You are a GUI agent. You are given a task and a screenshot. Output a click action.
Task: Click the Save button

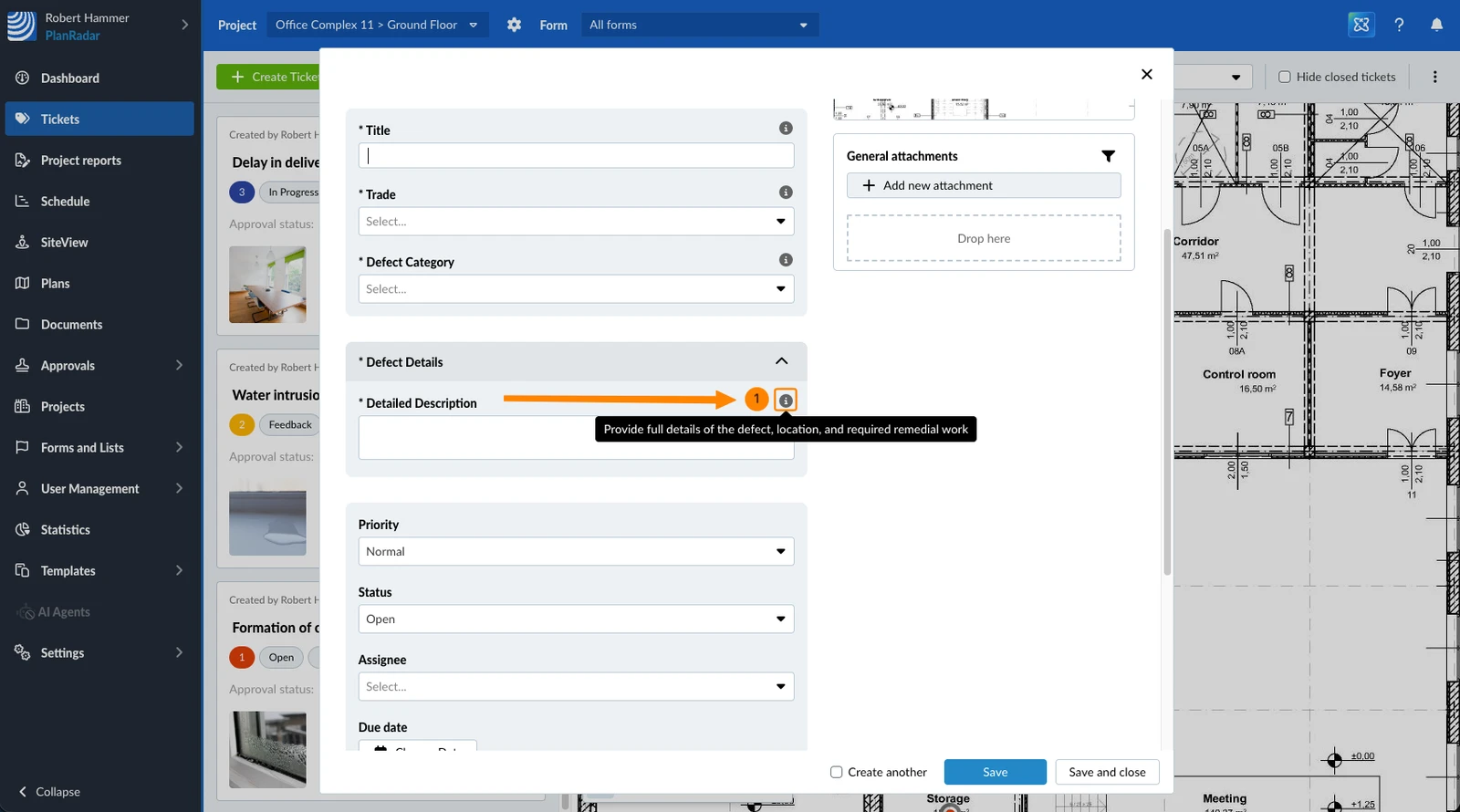996,772
